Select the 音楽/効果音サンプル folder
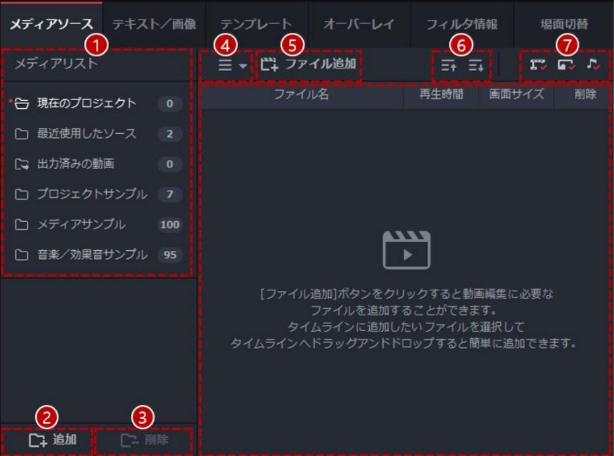This screenshot has height=456, width=614. click(89, 254)
